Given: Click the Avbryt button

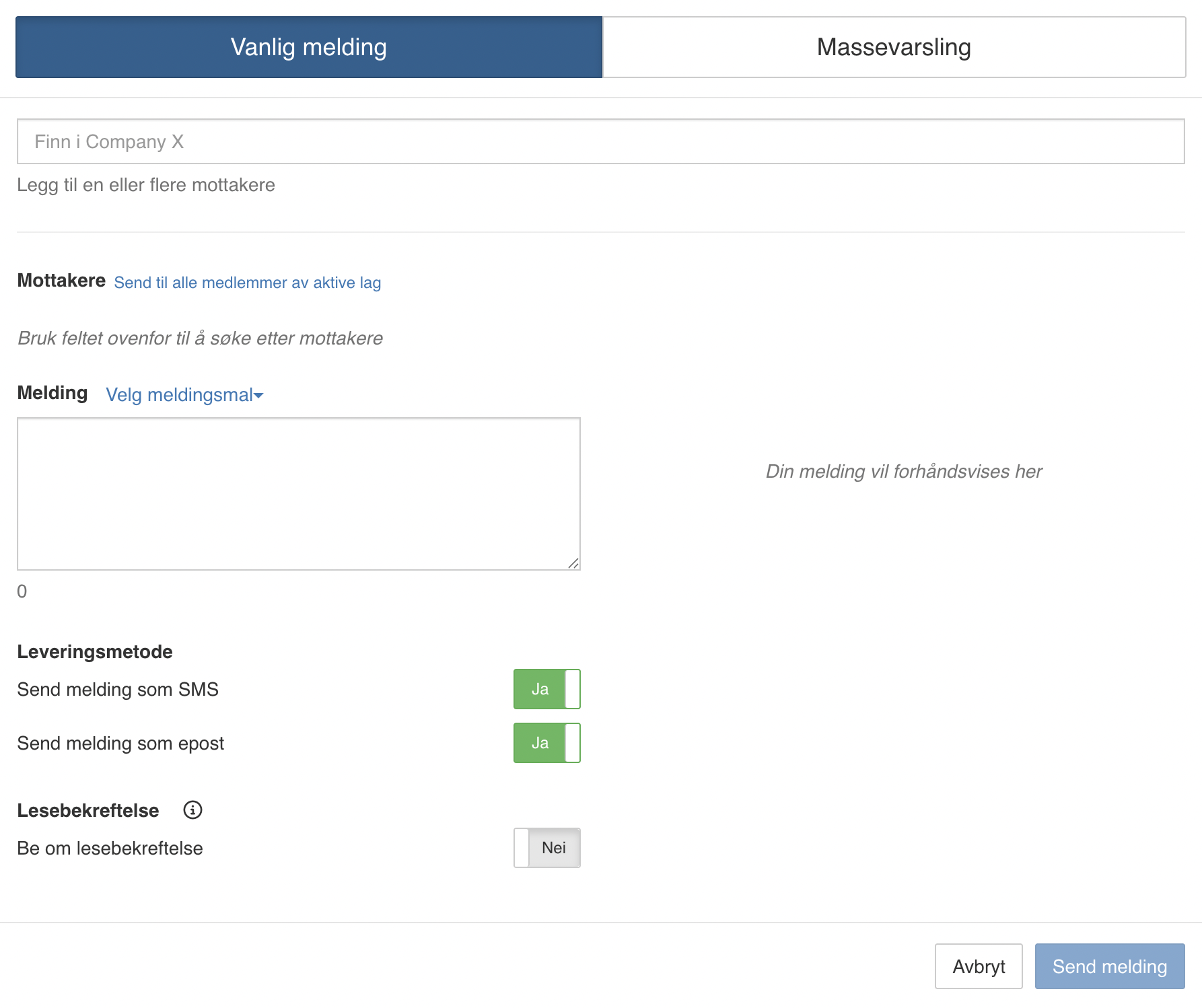Looking at the screenshot, I should point(979,966).
